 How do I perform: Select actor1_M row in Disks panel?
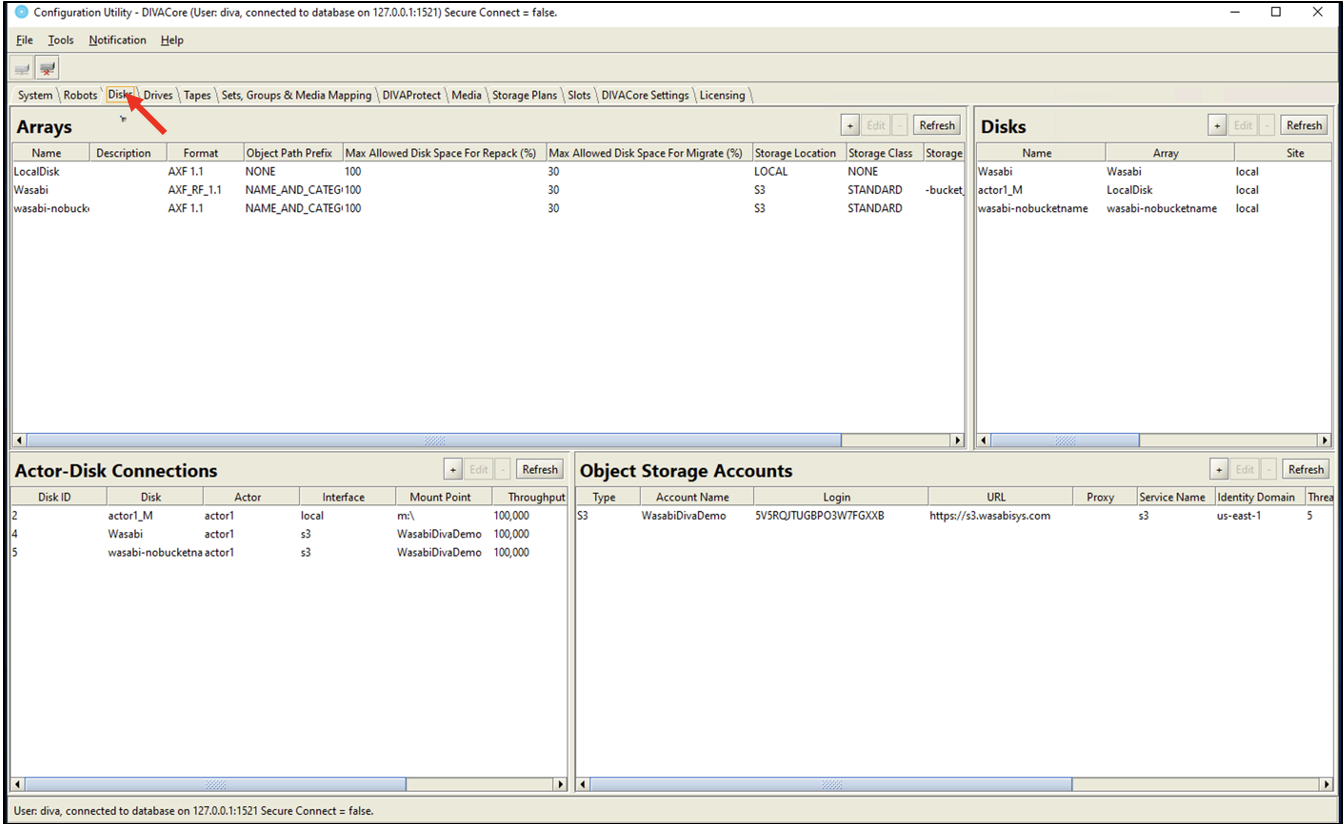[1154, 190]
